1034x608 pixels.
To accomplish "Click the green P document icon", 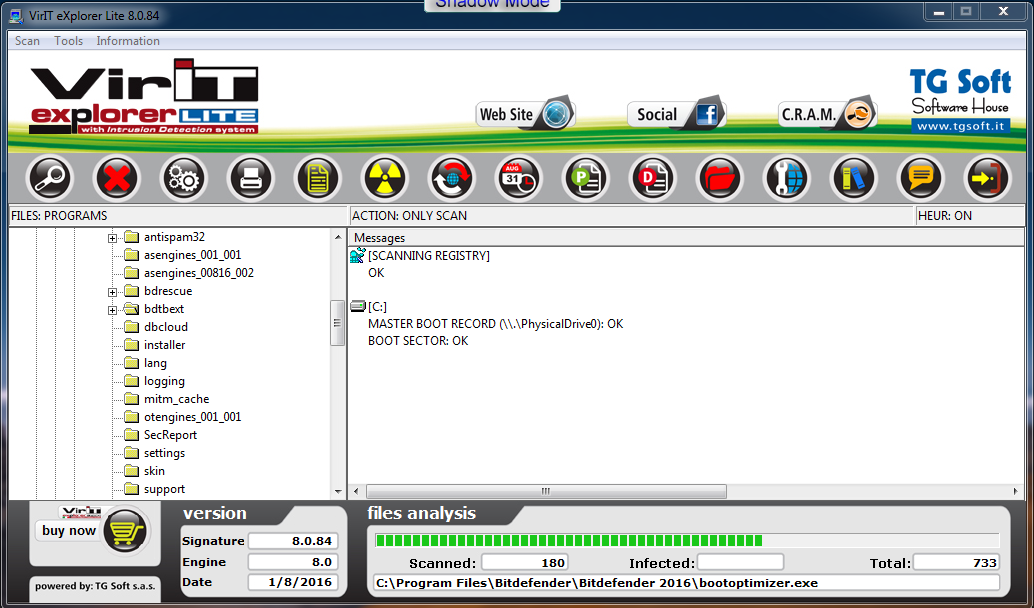I will tap(586, 178).
